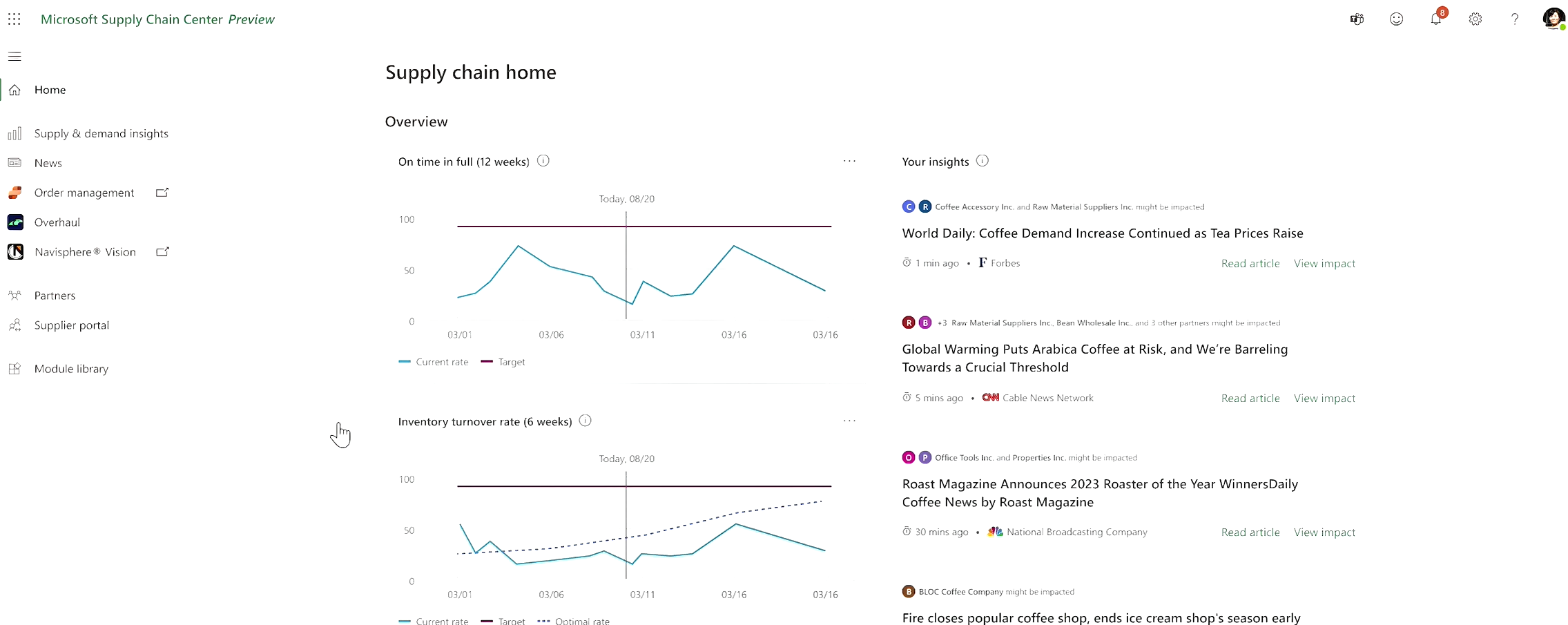
Task: Open headline Fire closes popular coffee shop
Action: [1101, 618]
